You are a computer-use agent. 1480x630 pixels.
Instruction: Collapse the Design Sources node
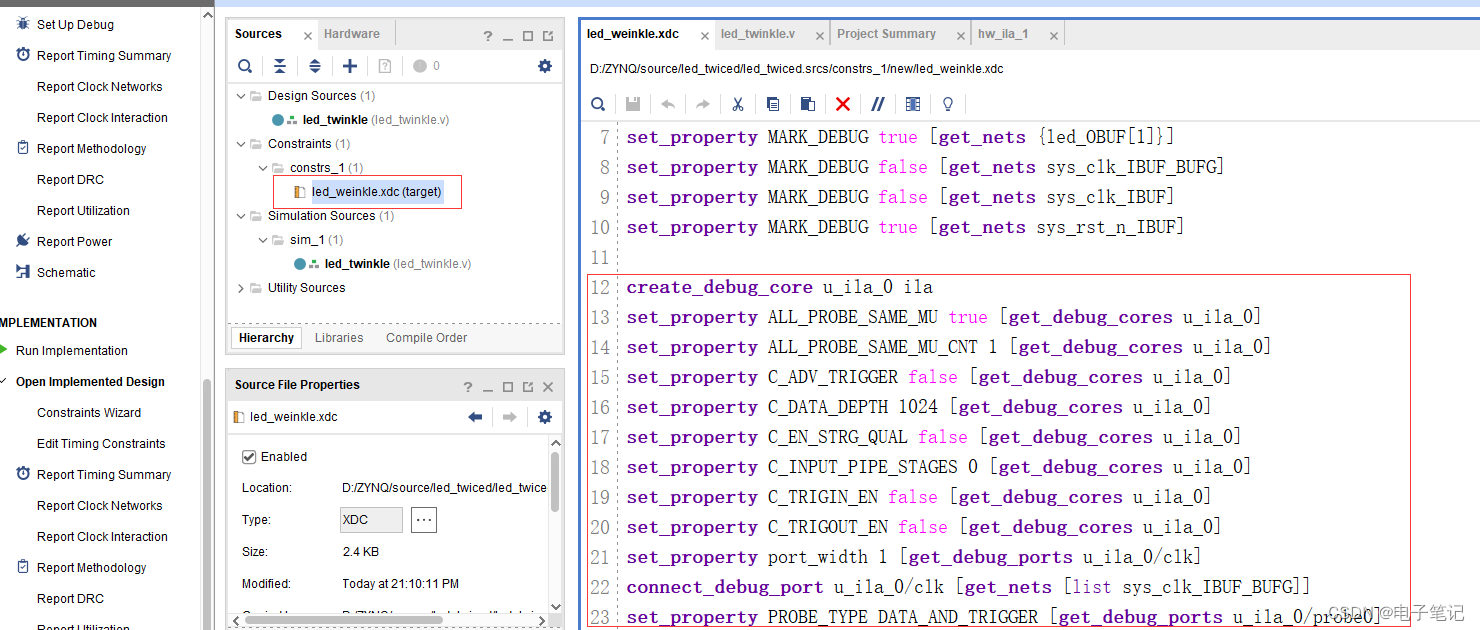tap(241, 96)
